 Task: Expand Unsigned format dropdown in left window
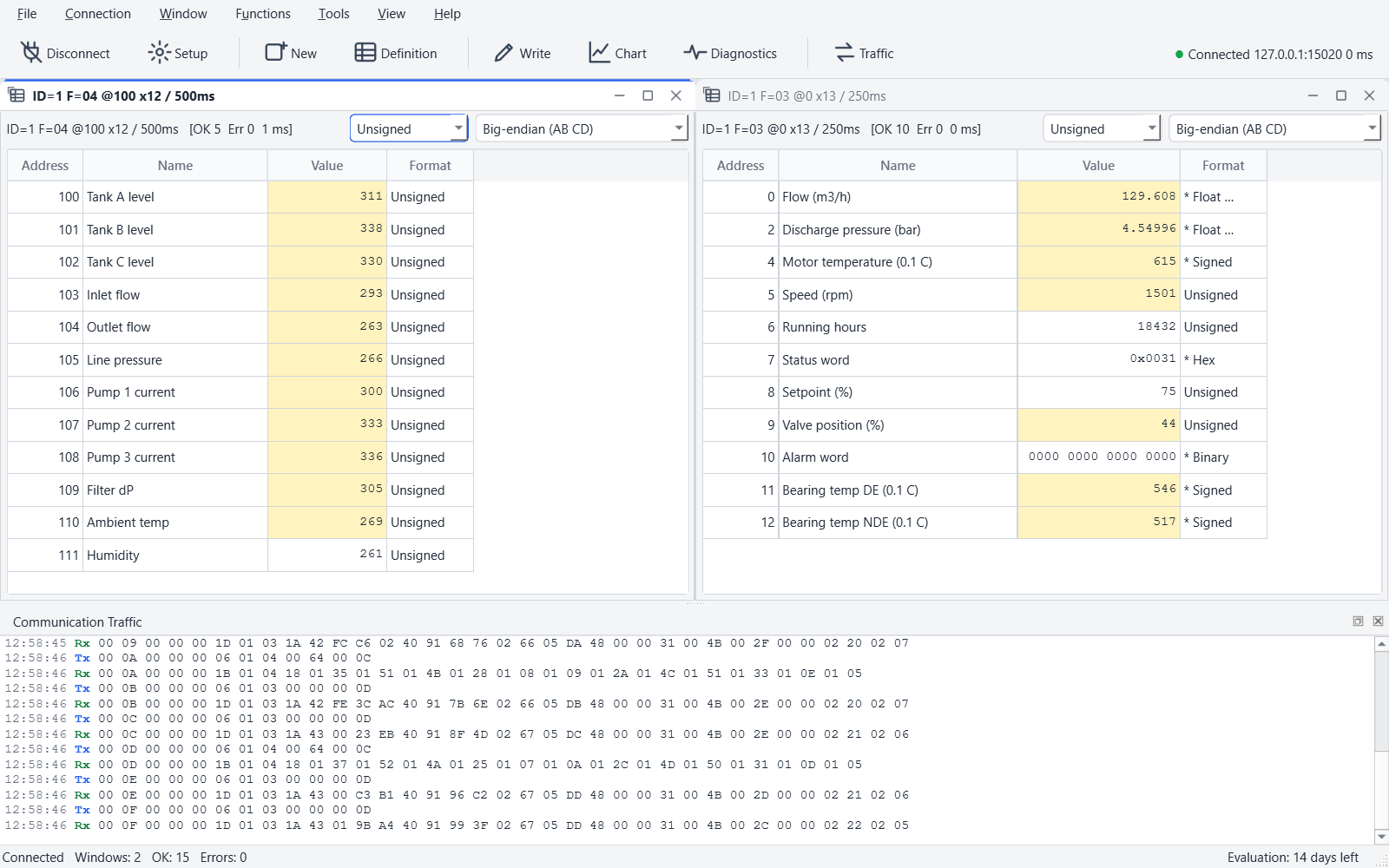point(409,128)
